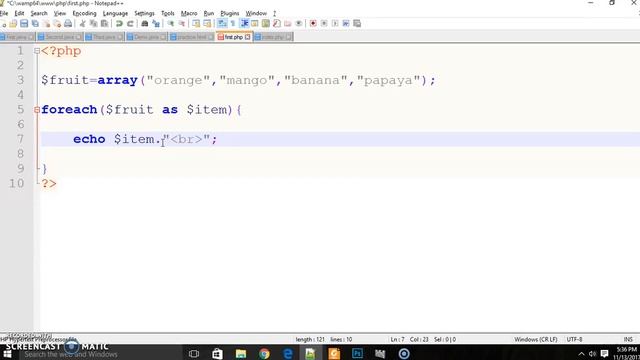Toggle Synchronize Vertical Scrolling icon
The height and width of the screenshot is (360, 640).
196,24
